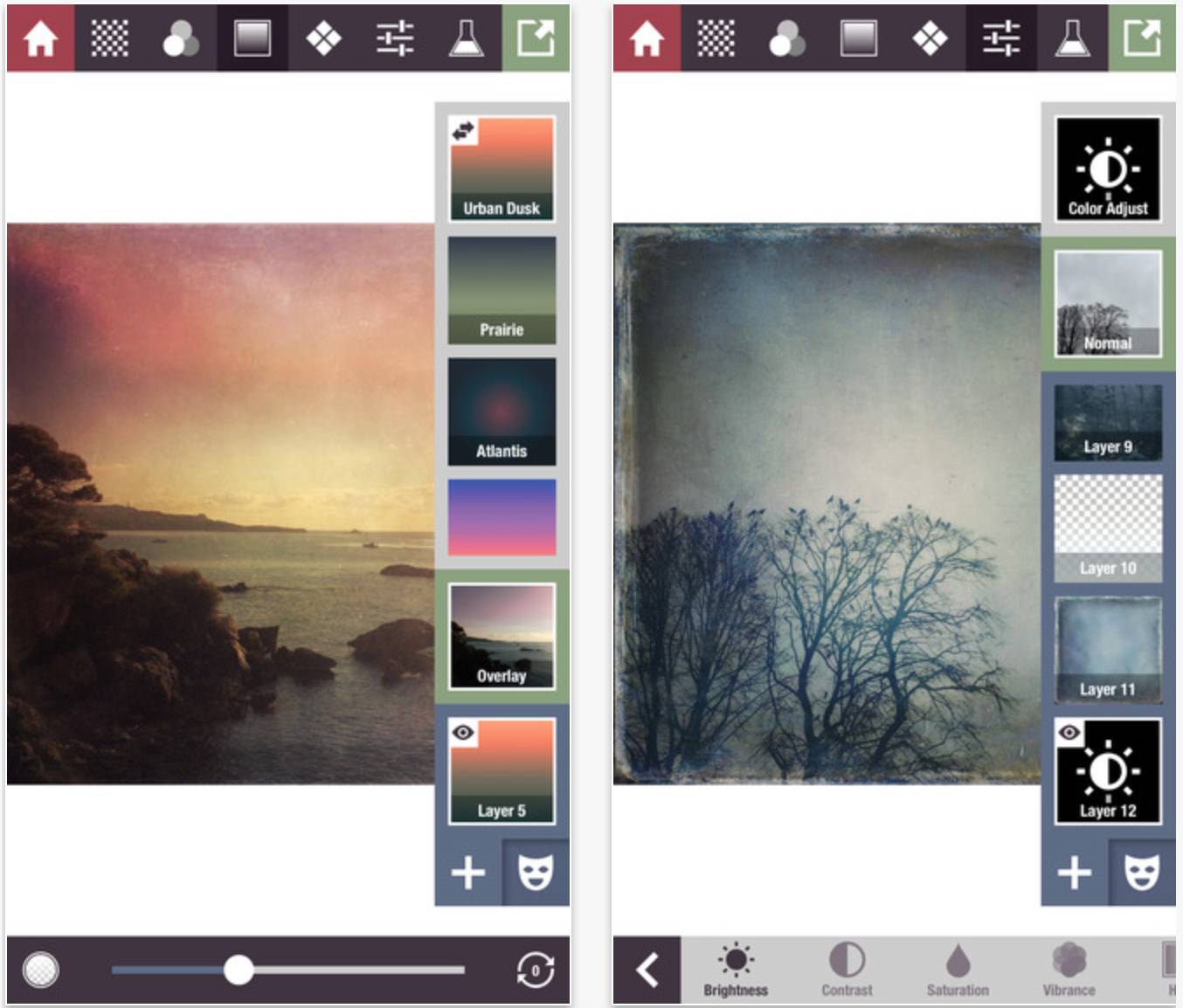Tap the Color Adjust tile
The height and width of the screenshot is (1008, 1183).
(x=1108, y=169)
